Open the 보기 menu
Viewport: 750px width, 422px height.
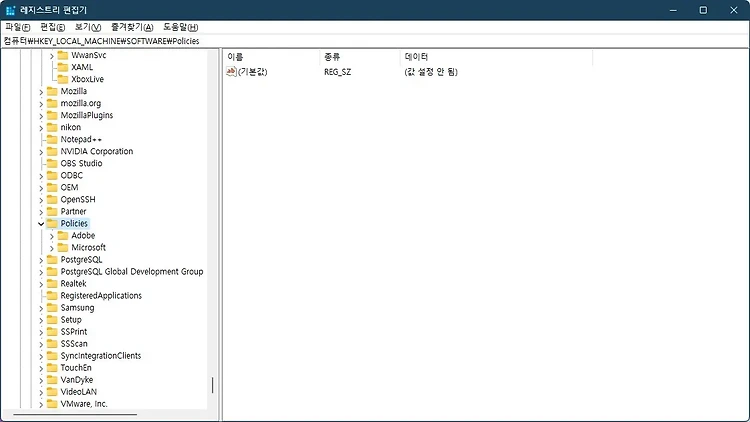coord(88,27)
